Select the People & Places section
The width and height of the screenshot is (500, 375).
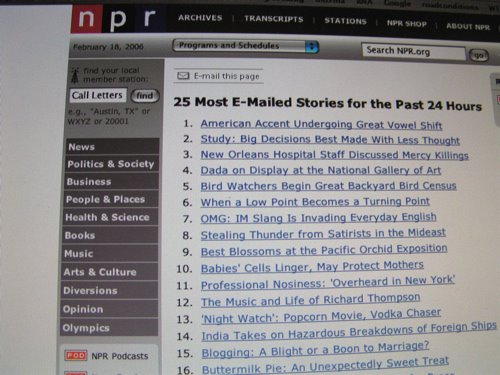point(111,199)
